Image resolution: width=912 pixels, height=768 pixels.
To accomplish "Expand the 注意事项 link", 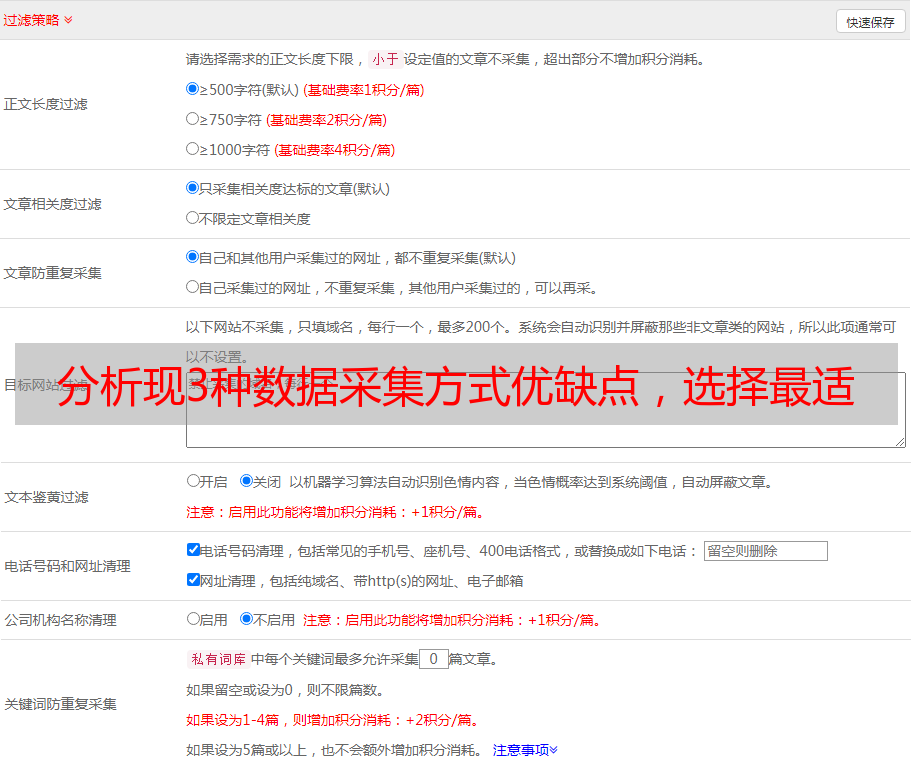I will (x=525, y=750).
